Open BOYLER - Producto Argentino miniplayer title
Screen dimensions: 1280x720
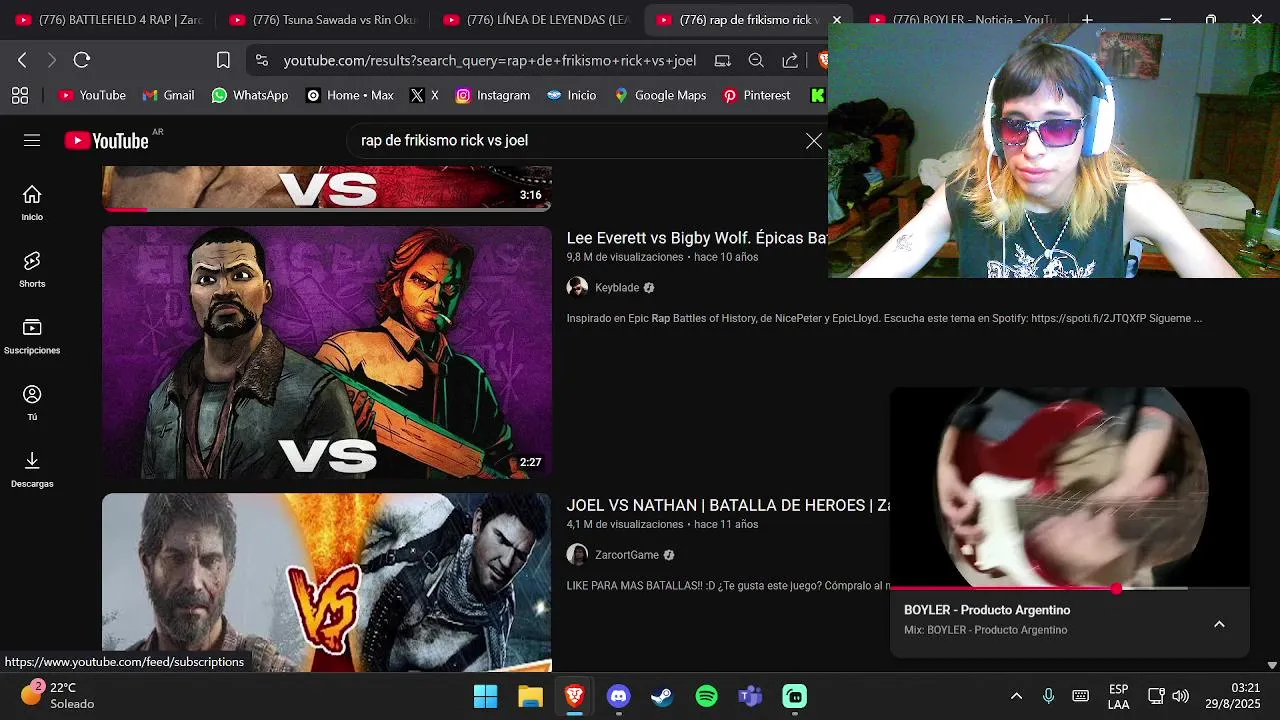pyautogui.click(x=987, y=610)
